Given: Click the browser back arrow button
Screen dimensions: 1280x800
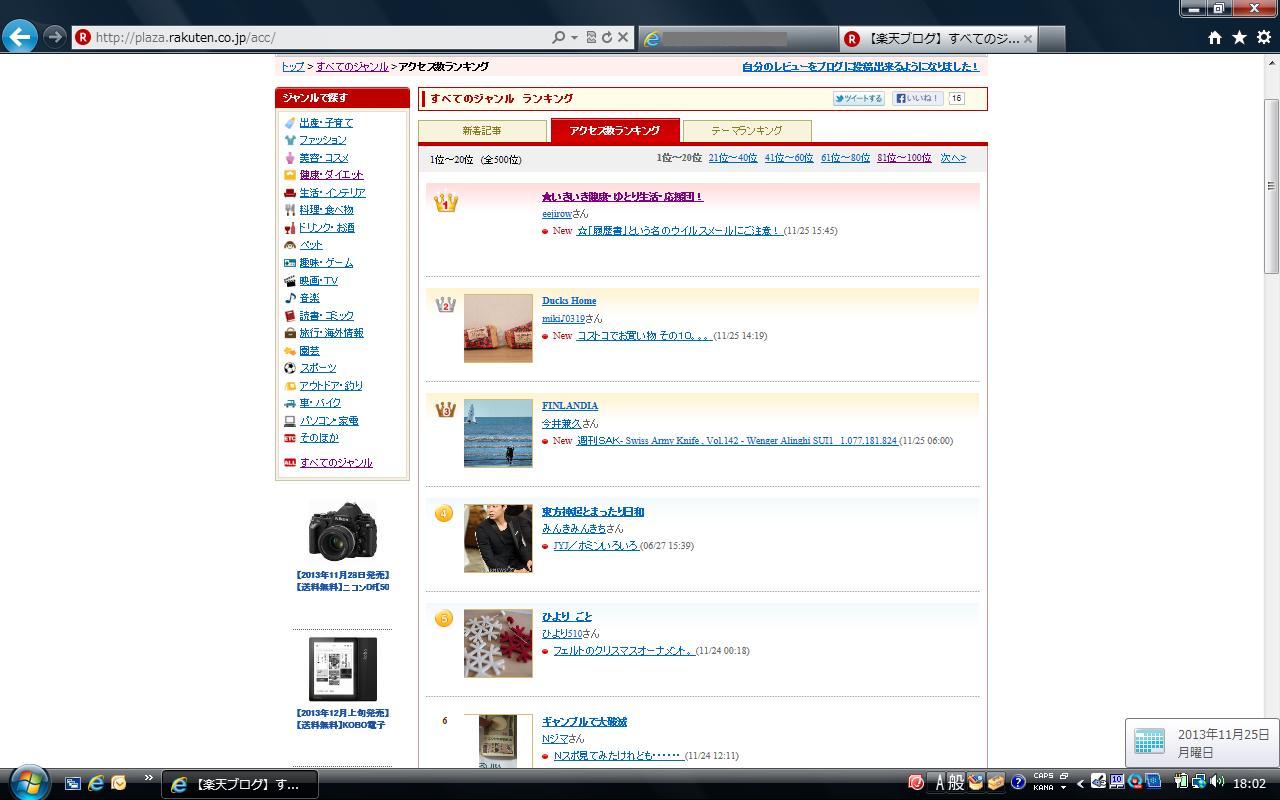Looking at the screenshot, I should point(20,37).
